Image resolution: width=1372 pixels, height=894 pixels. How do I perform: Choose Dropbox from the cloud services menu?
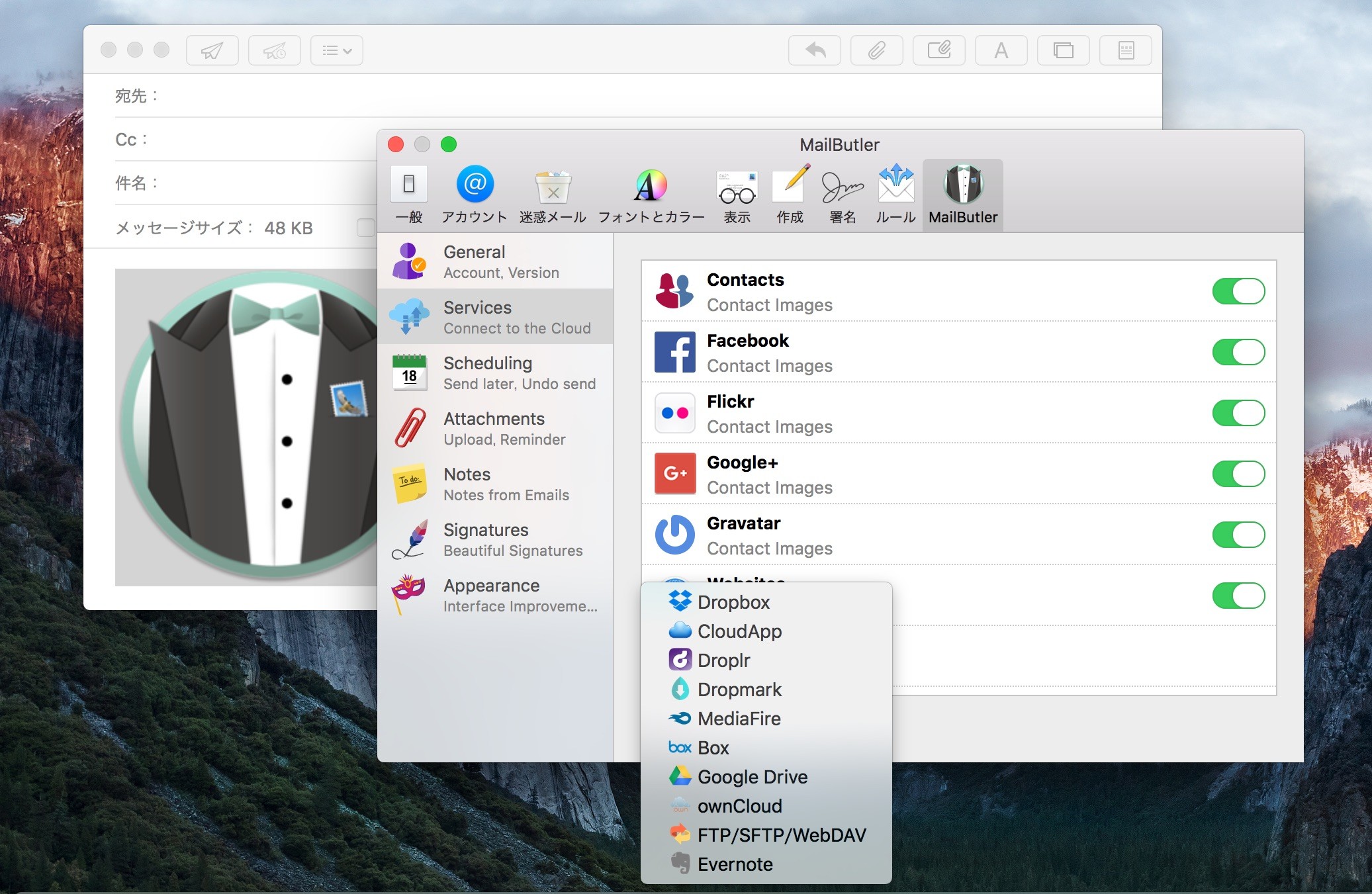point(733,602)
